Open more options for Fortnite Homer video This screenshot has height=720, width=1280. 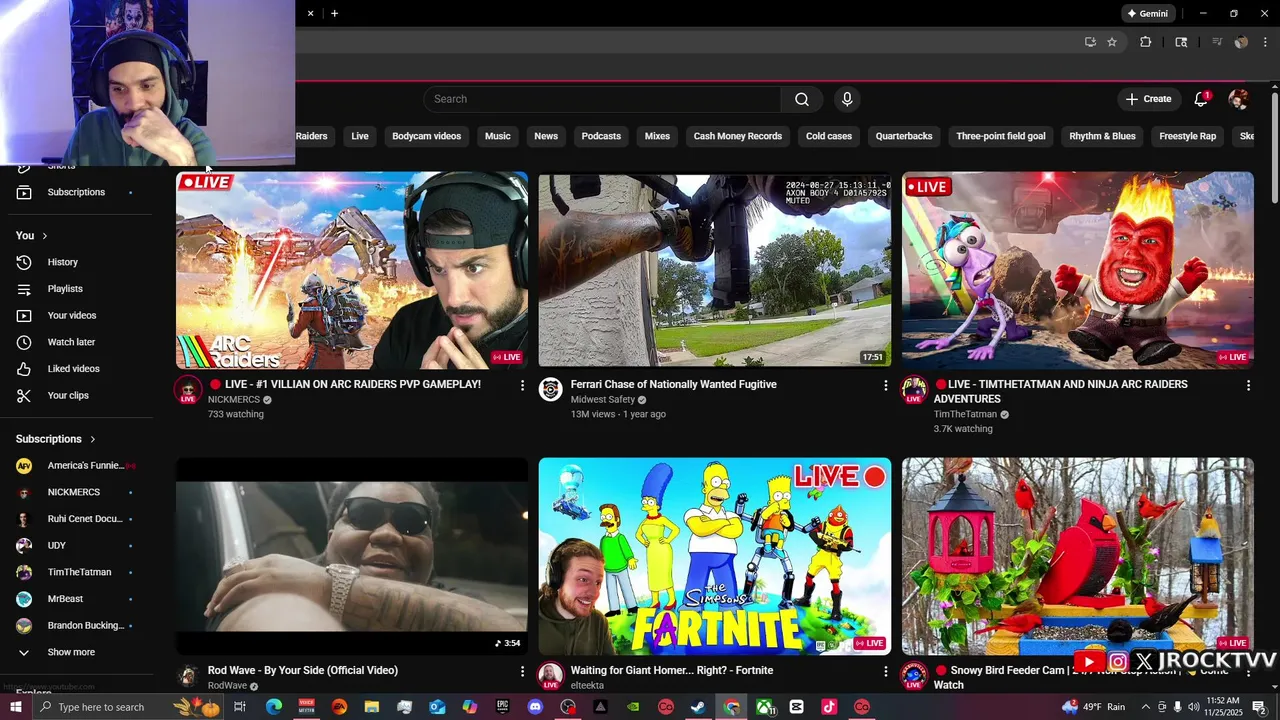885,671
